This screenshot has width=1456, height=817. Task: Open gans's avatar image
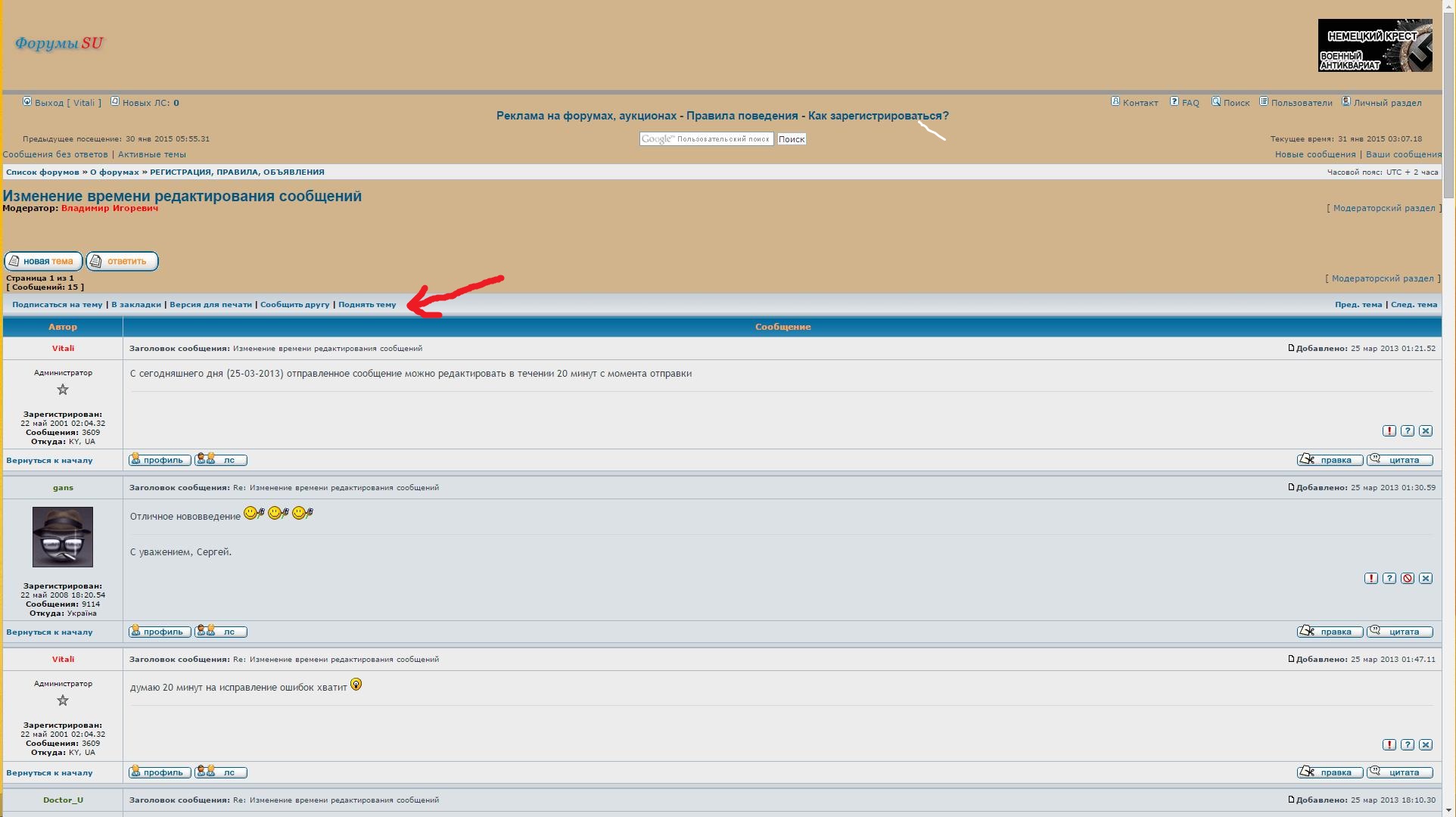(x=63, y=536)
